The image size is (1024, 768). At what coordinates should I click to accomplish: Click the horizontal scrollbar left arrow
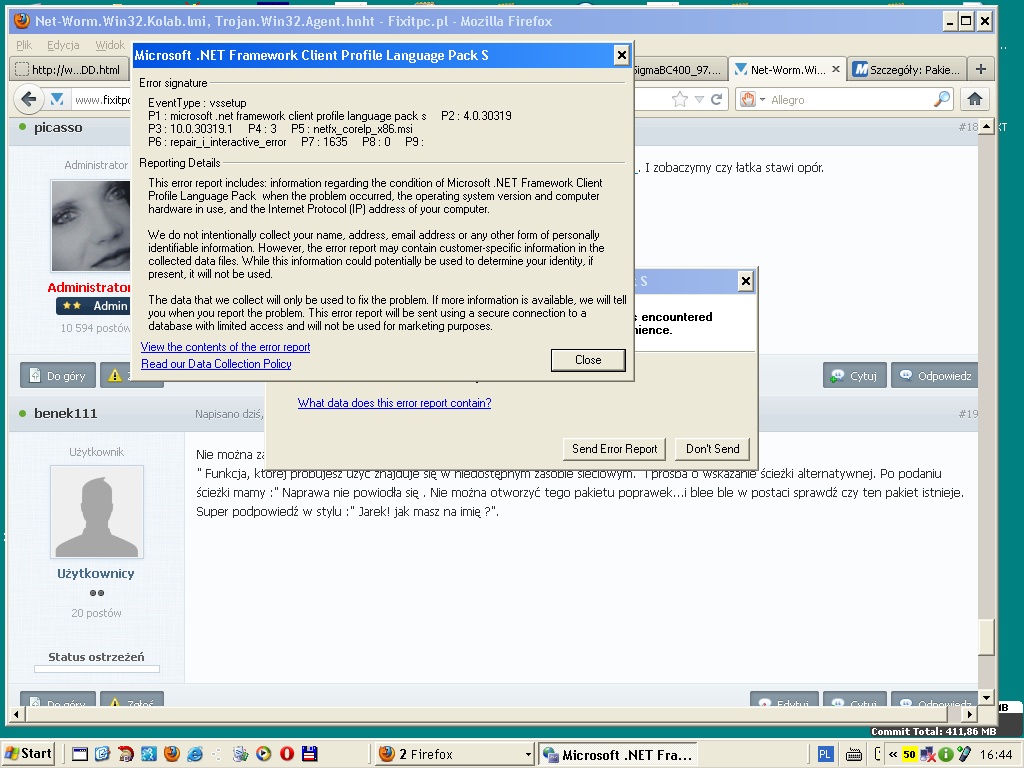coord(16,714)
